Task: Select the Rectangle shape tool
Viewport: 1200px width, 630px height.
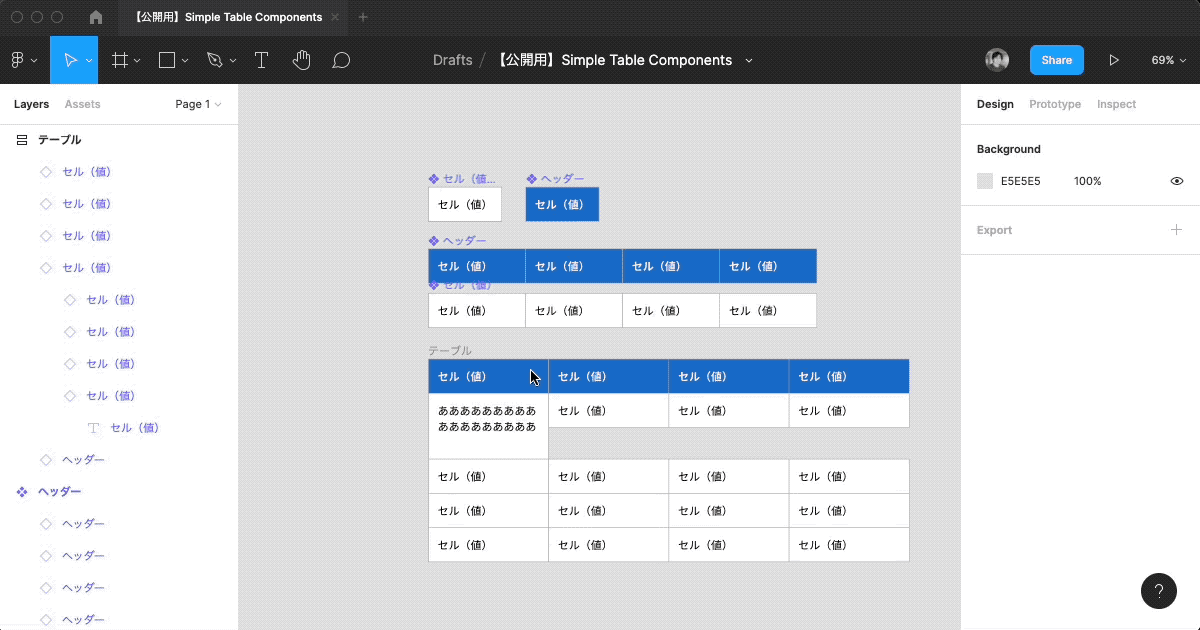Action: pyautogui.click(x=167, y=60)
